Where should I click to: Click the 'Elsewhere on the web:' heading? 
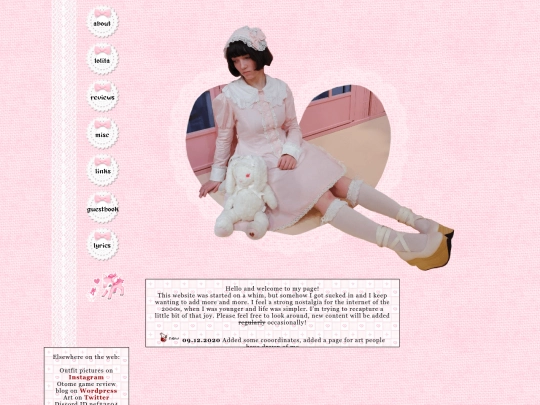pos(86,357)
